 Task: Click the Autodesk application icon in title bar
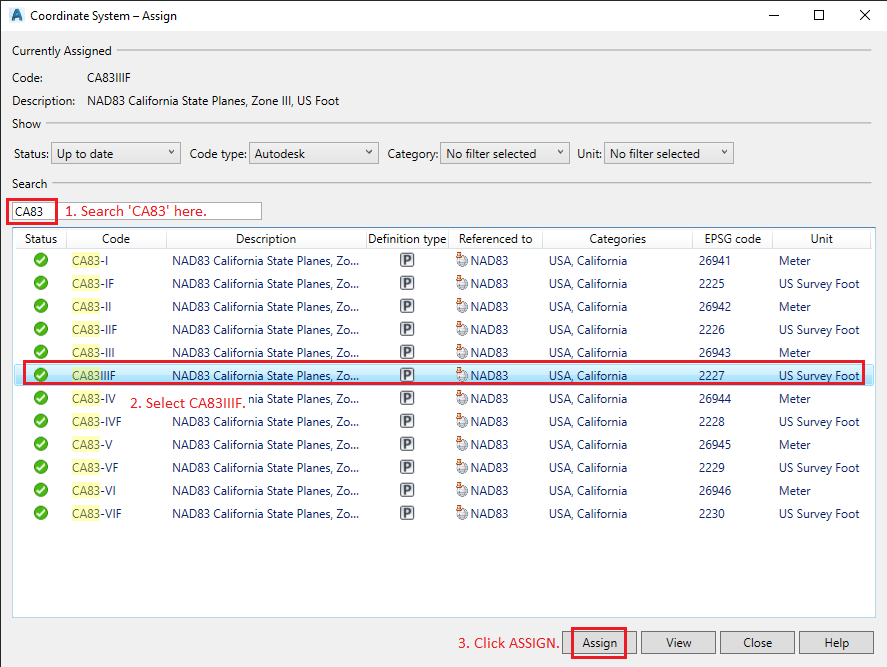point(17,15)
